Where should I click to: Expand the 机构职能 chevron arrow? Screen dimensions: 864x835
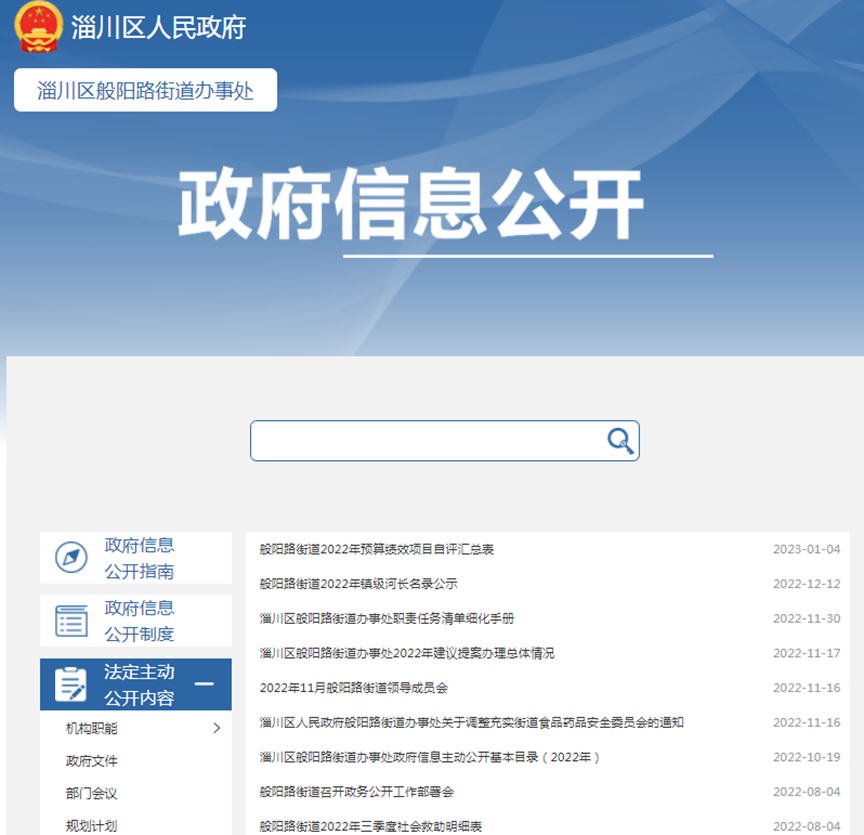[x=217, y=728]
